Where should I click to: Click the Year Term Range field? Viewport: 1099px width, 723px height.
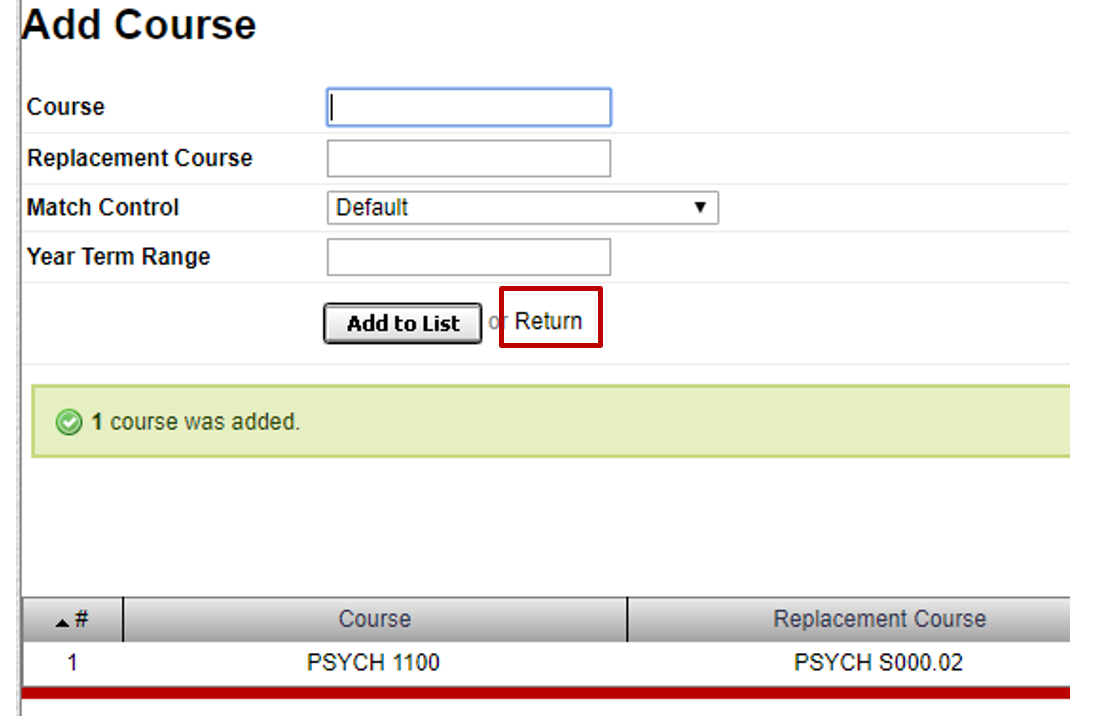[469, 257]
